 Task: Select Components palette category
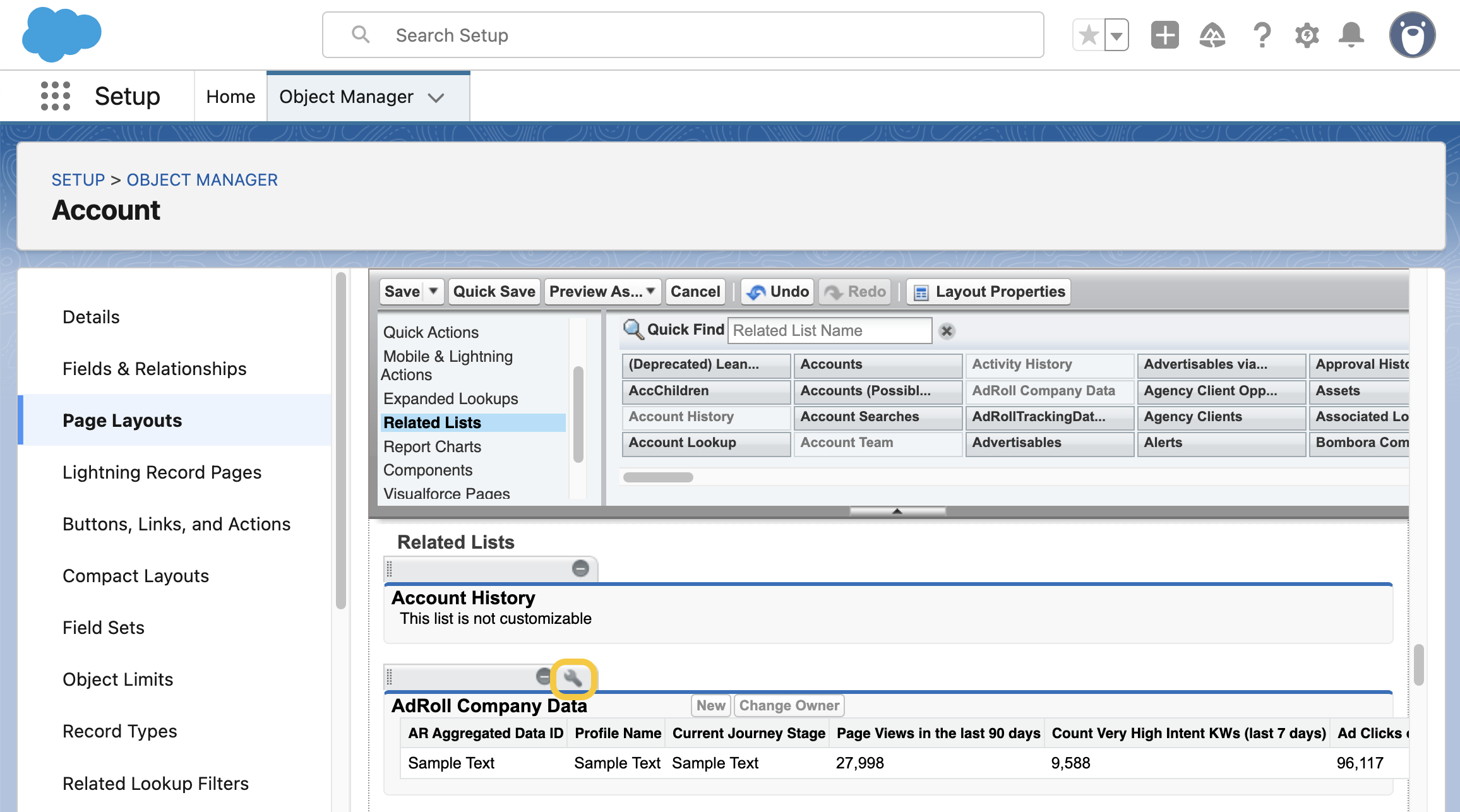tap(428, 470)
